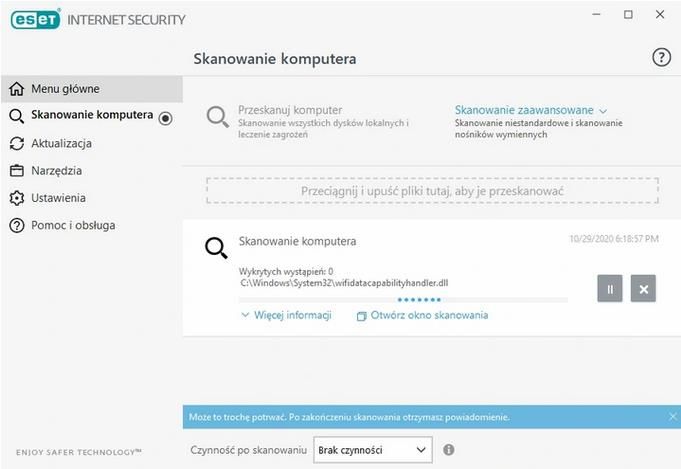Image resolution: width=681 pixels, height=469 pixels.
Task: Click the scan progress bar
Action: click(403, 300)
